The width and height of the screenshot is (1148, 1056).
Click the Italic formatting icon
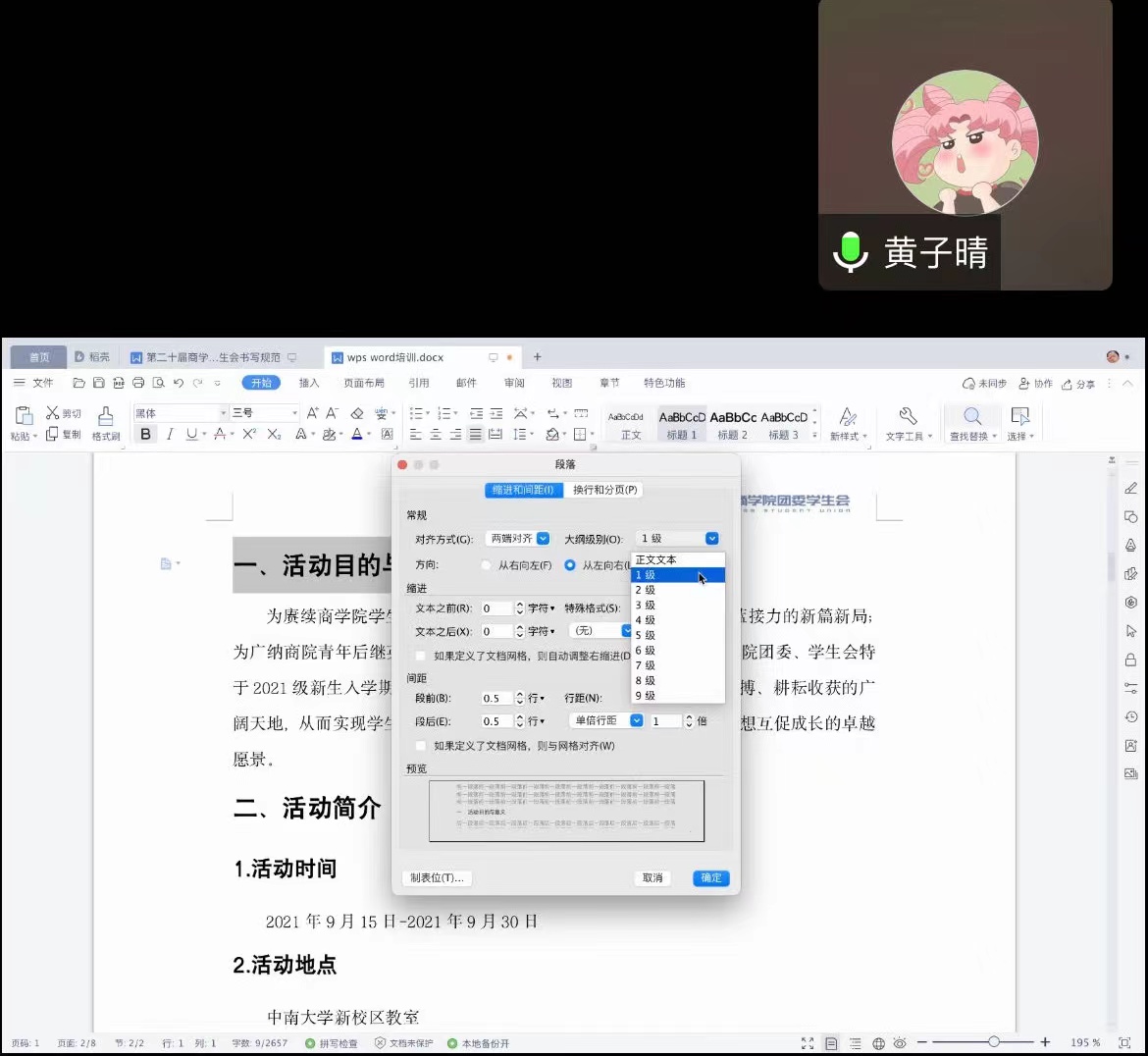coord(170,434)
